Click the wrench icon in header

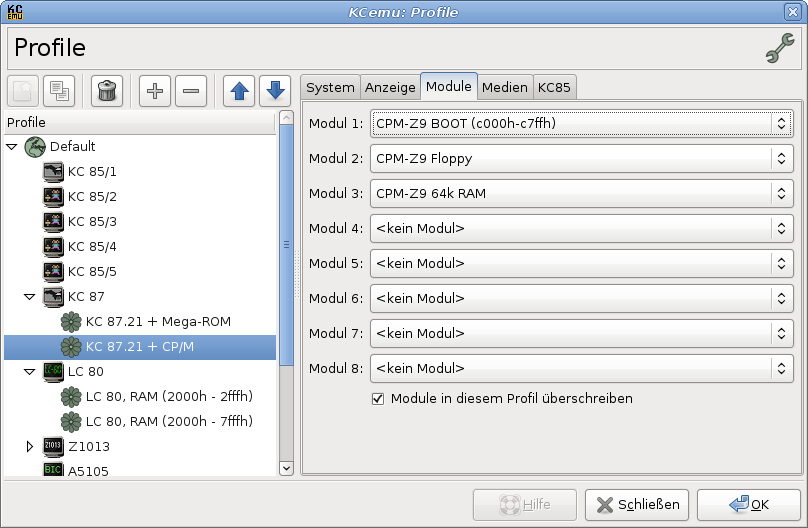pyautogui.click(x=780, y=48)
